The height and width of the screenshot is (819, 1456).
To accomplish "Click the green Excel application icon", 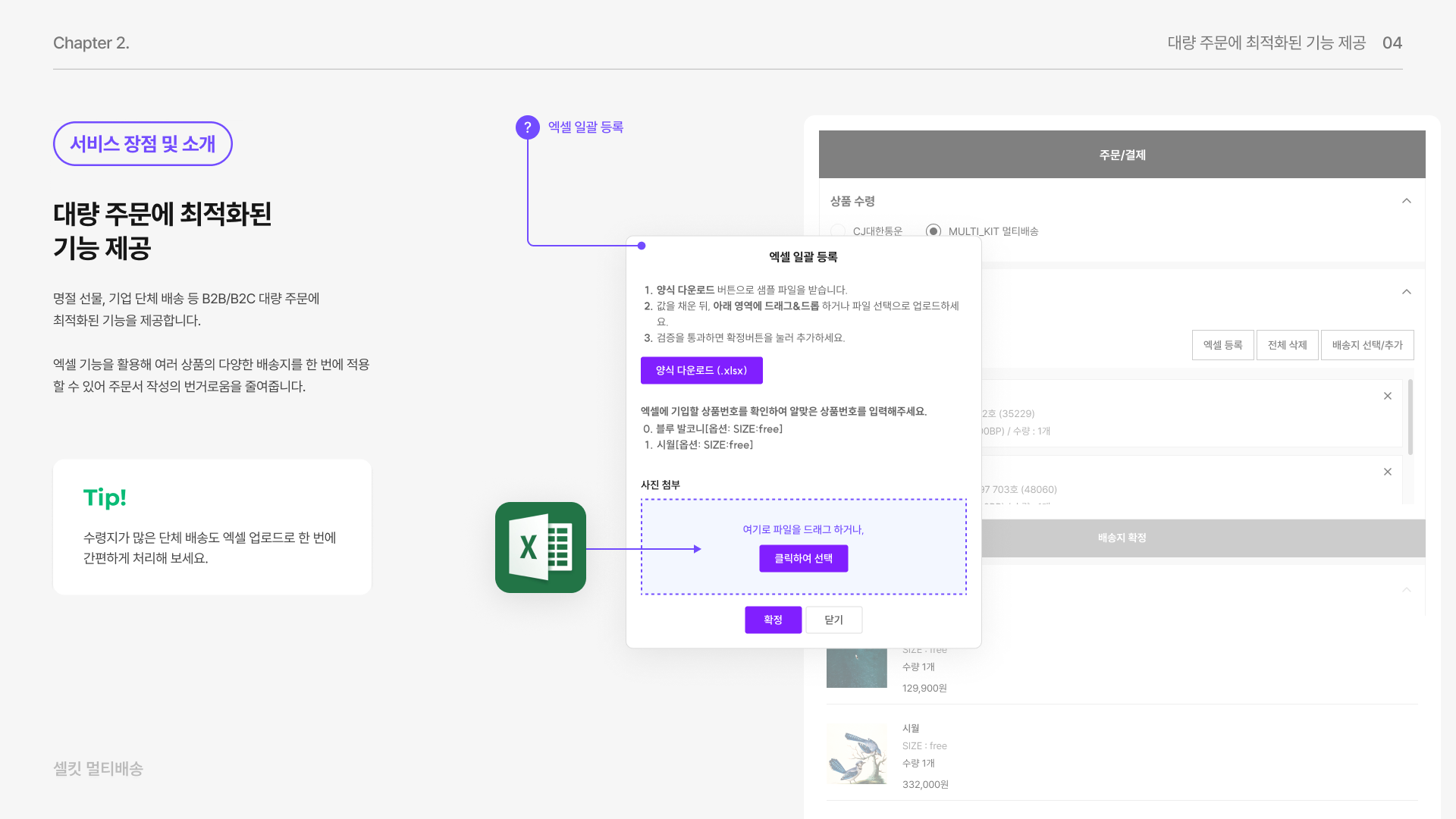I will (540, 548).
